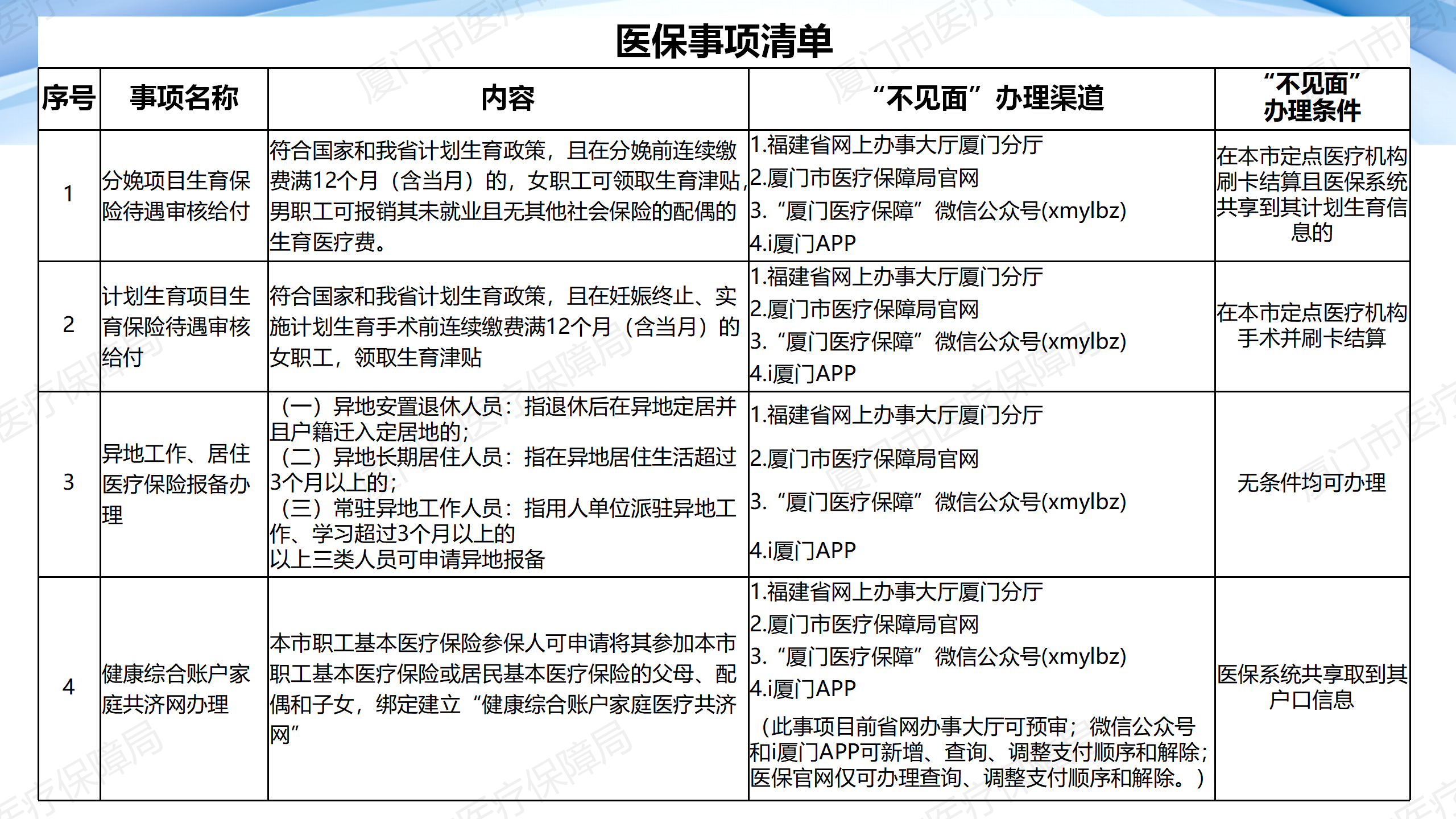
Task: Click the title 医保事项清单
Action: pyautogui.click(x=724, y=42)
